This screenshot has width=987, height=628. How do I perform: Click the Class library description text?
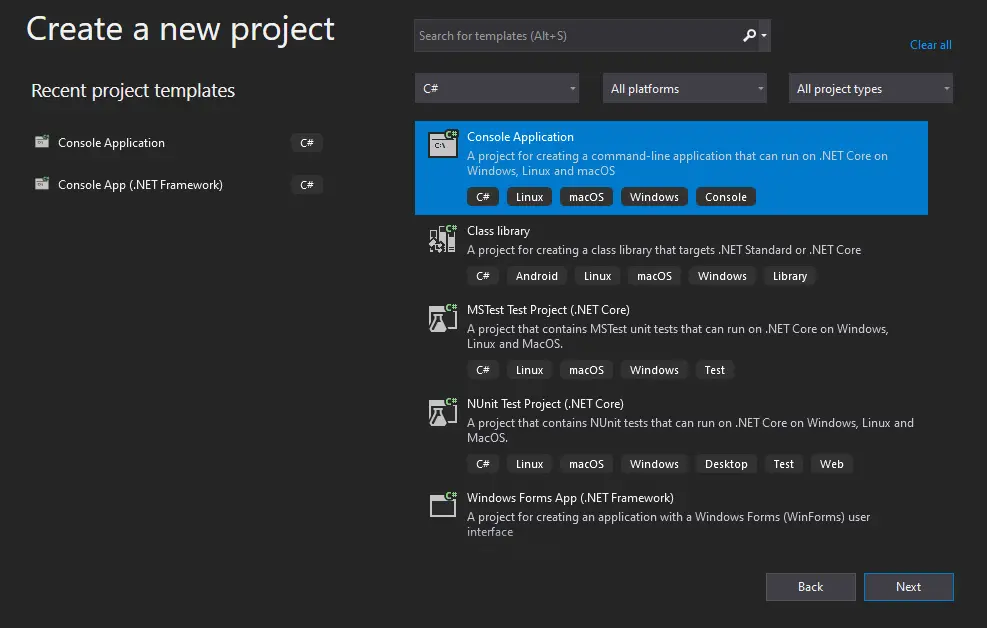[x=664, y=250]
